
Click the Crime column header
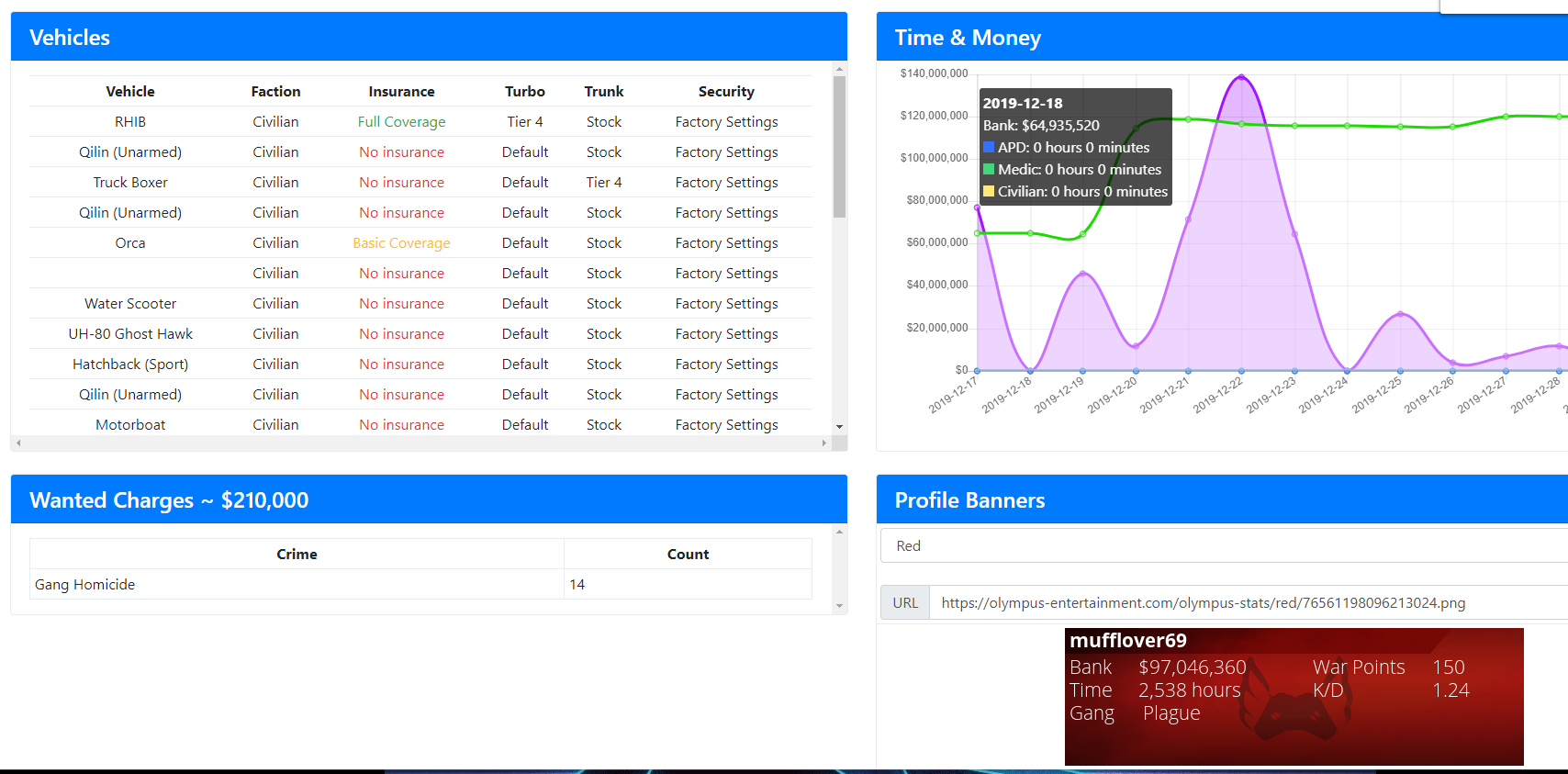click(x=297, y=555)
